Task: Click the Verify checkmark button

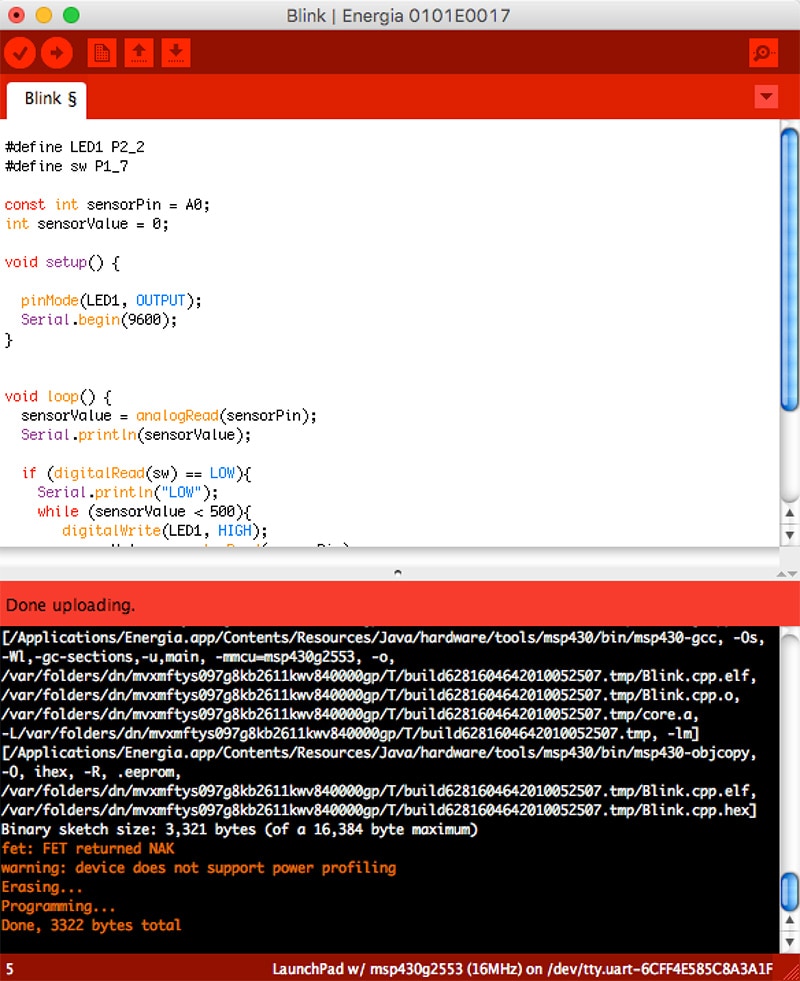Action: [20, 52]
